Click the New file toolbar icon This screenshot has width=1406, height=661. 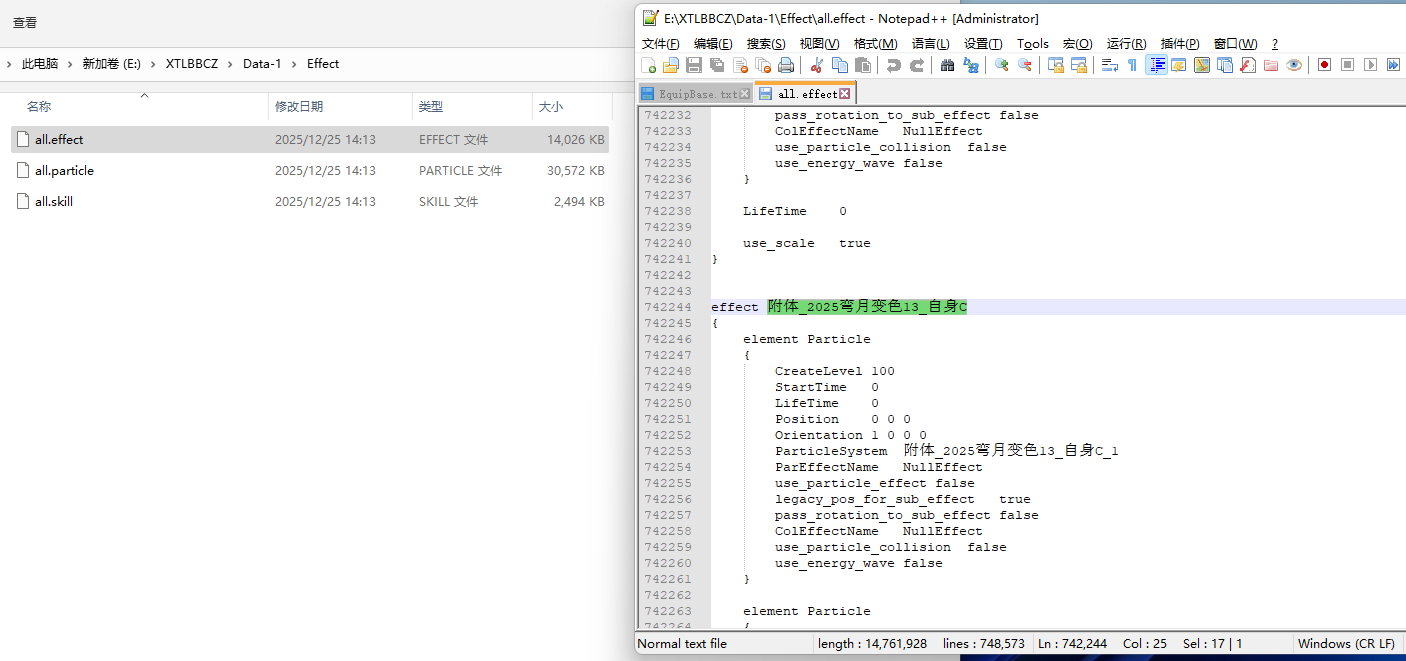tap(648, 65)
